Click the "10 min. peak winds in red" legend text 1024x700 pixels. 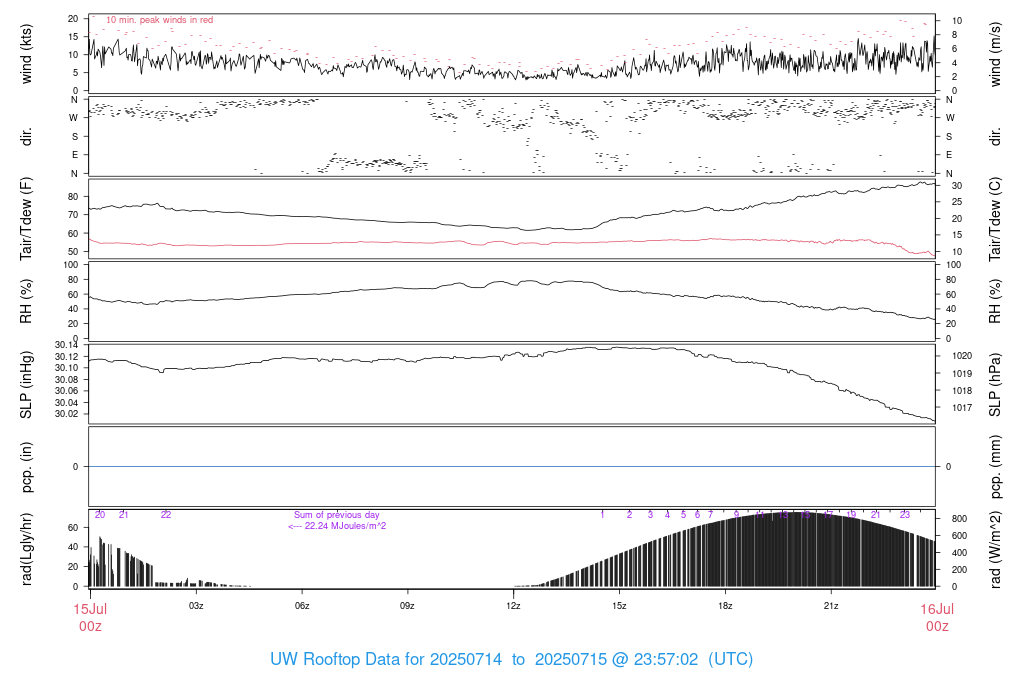click(159, 20)
